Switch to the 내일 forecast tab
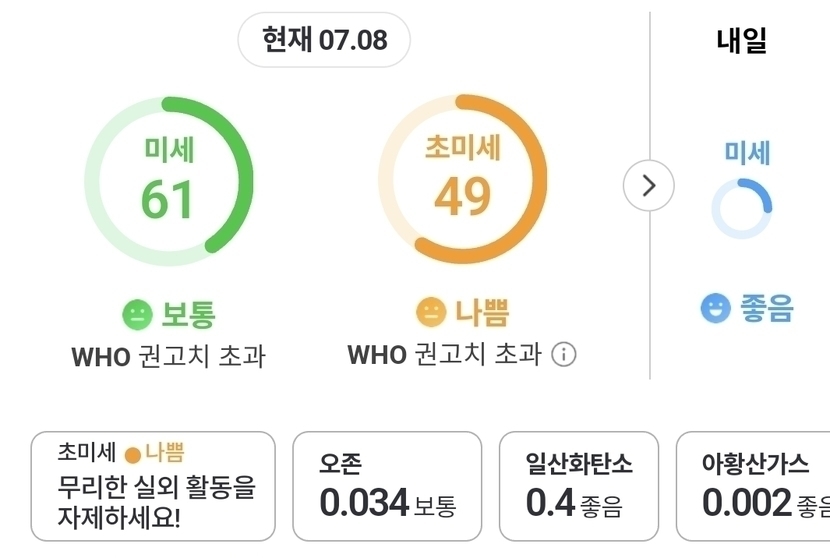Image resolution: width=830 pixels, height=558 pixels. click(741, 40)
